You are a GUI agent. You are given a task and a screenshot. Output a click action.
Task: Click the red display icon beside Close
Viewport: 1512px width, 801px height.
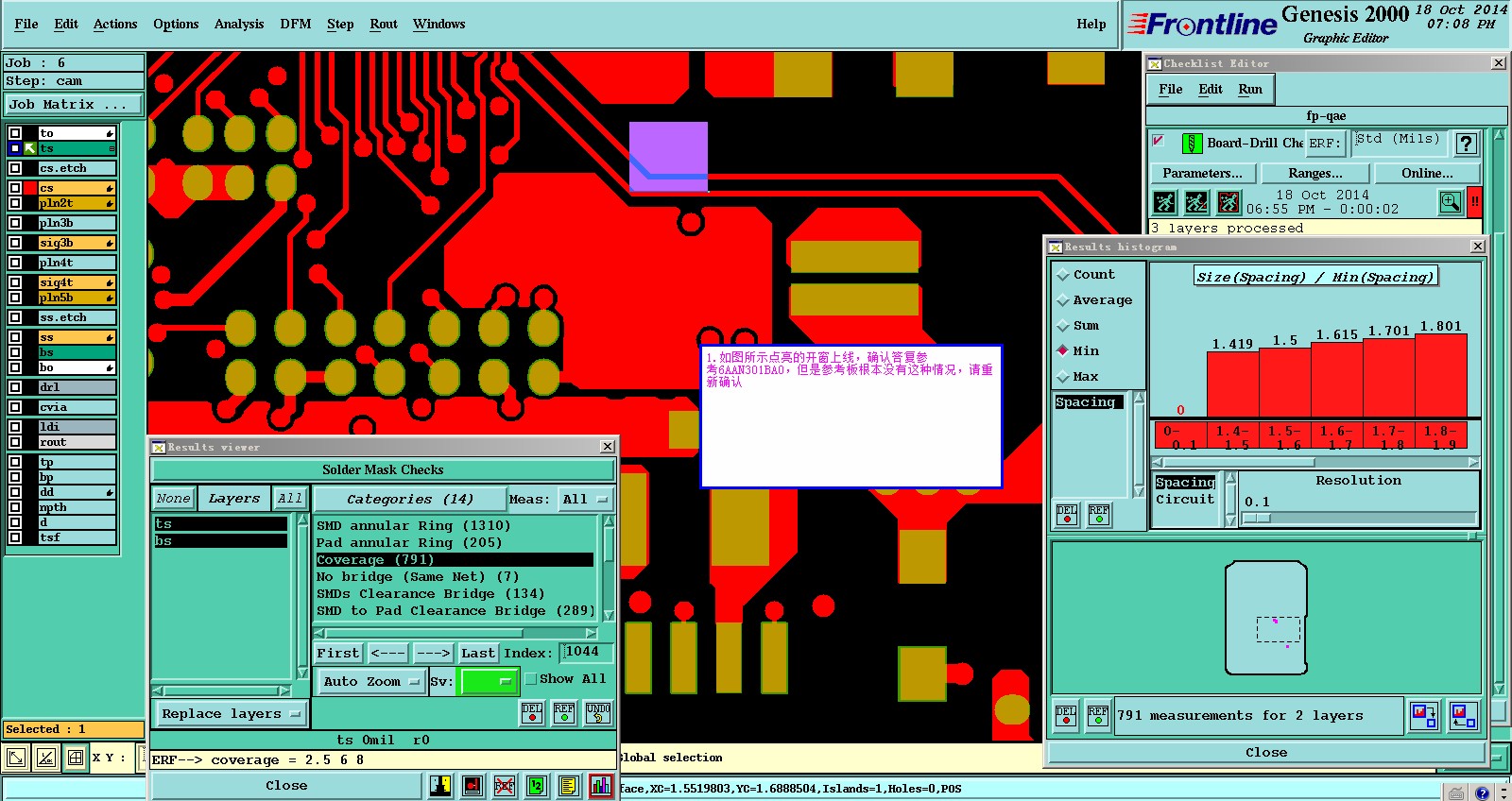[472, 785]
